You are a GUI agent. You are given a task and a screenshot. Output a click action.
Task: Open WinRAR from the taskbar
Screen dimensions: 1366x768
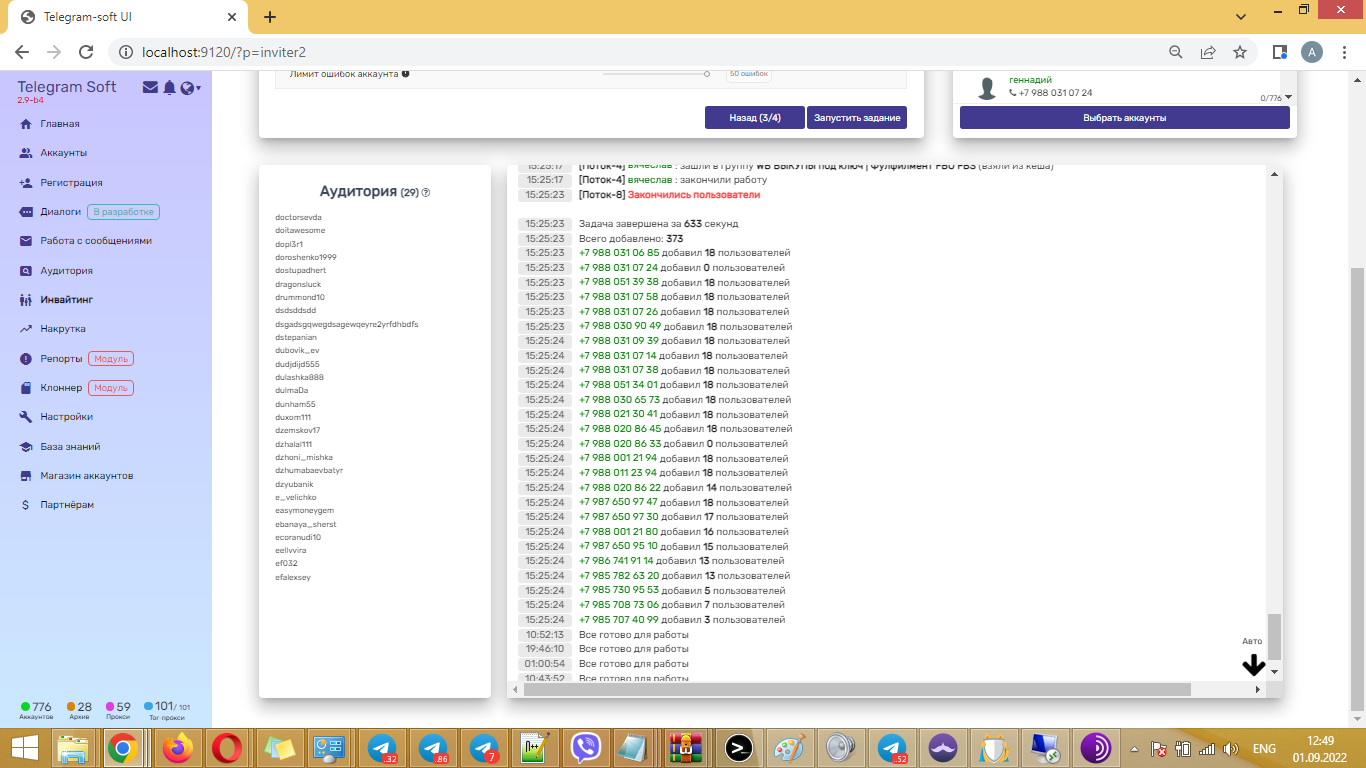point(686,748)
